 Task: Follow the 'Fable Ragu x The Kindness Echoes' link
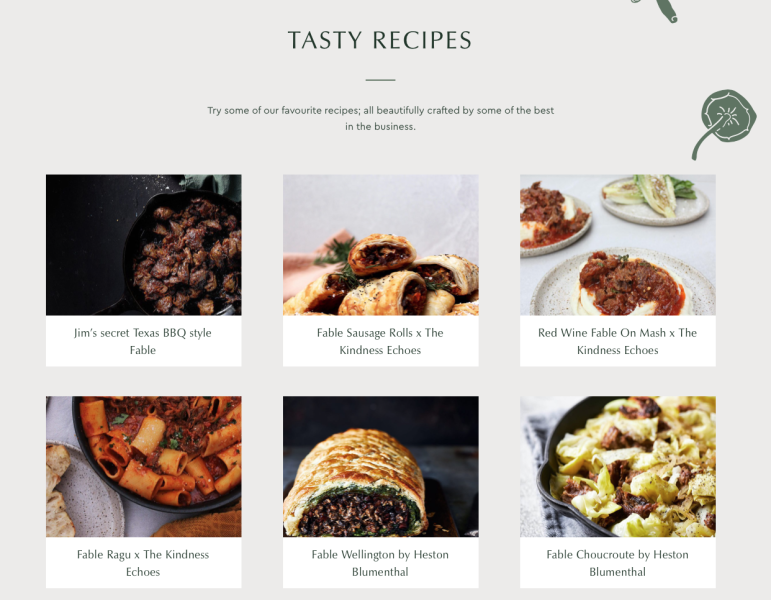(143, 563)
